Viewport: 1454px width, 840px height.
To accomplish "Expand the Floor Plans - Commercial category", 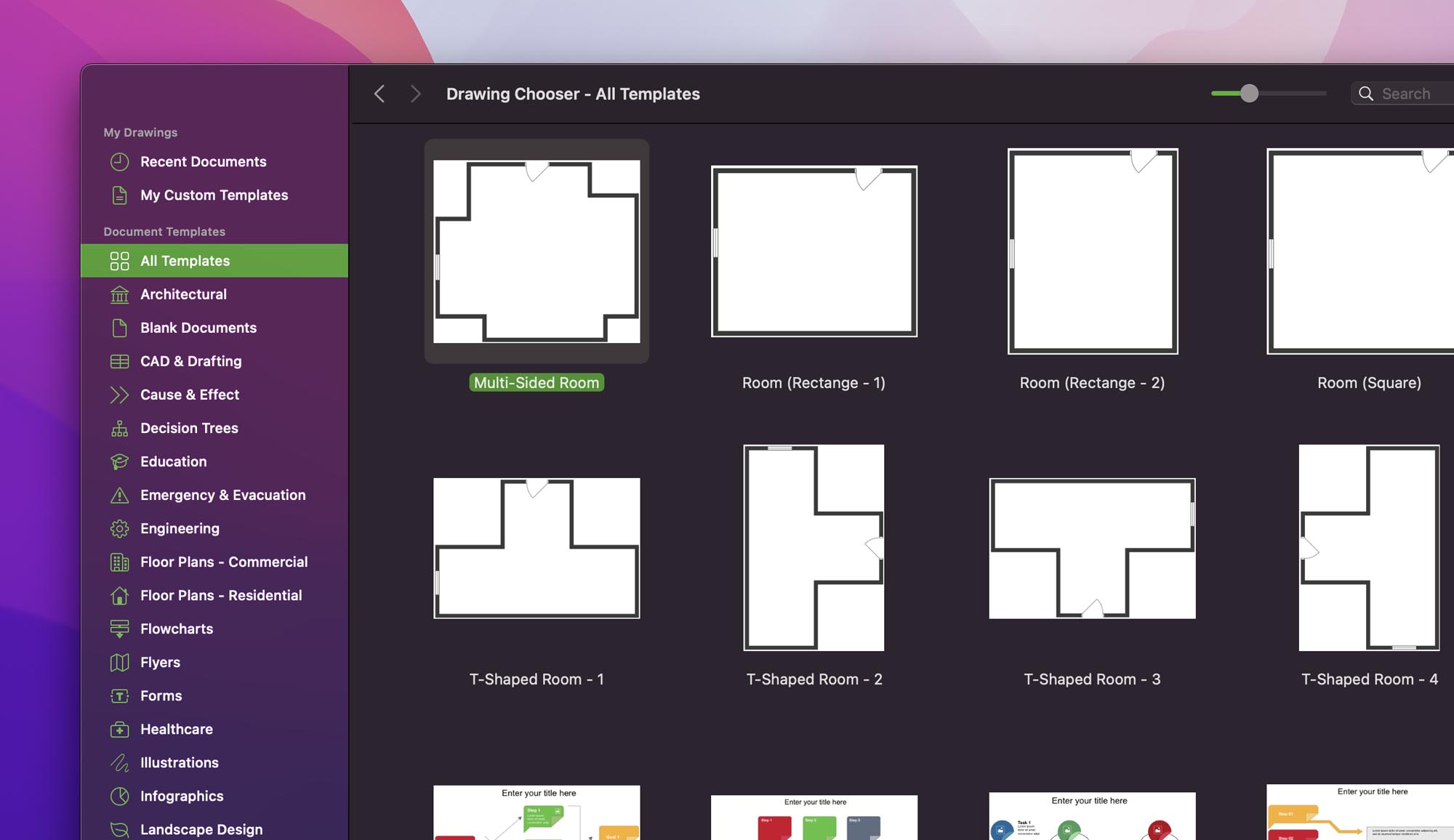I will point(224,562).
